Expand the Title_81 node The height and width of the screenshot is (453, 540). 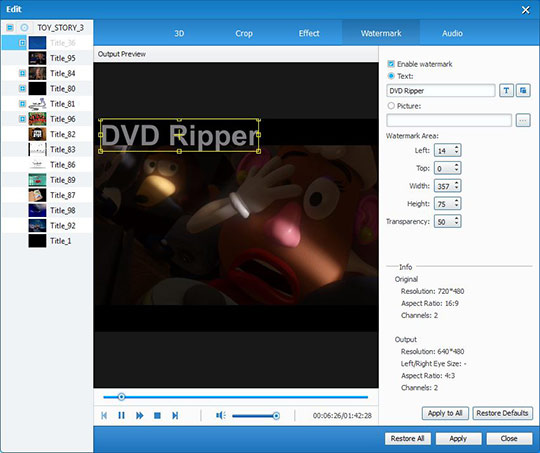click(x=22, y=103)
